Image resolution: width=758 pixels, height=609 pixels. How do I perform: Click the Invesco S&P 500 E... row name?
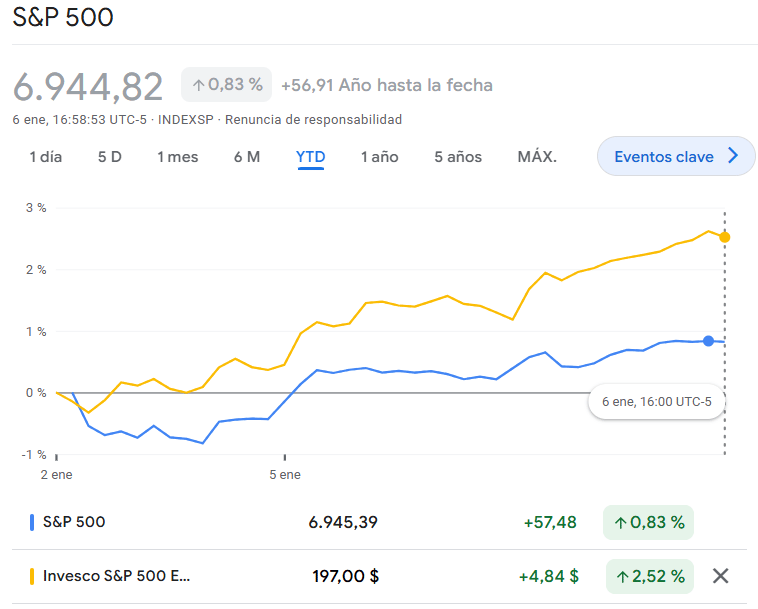tap(115, 576)
